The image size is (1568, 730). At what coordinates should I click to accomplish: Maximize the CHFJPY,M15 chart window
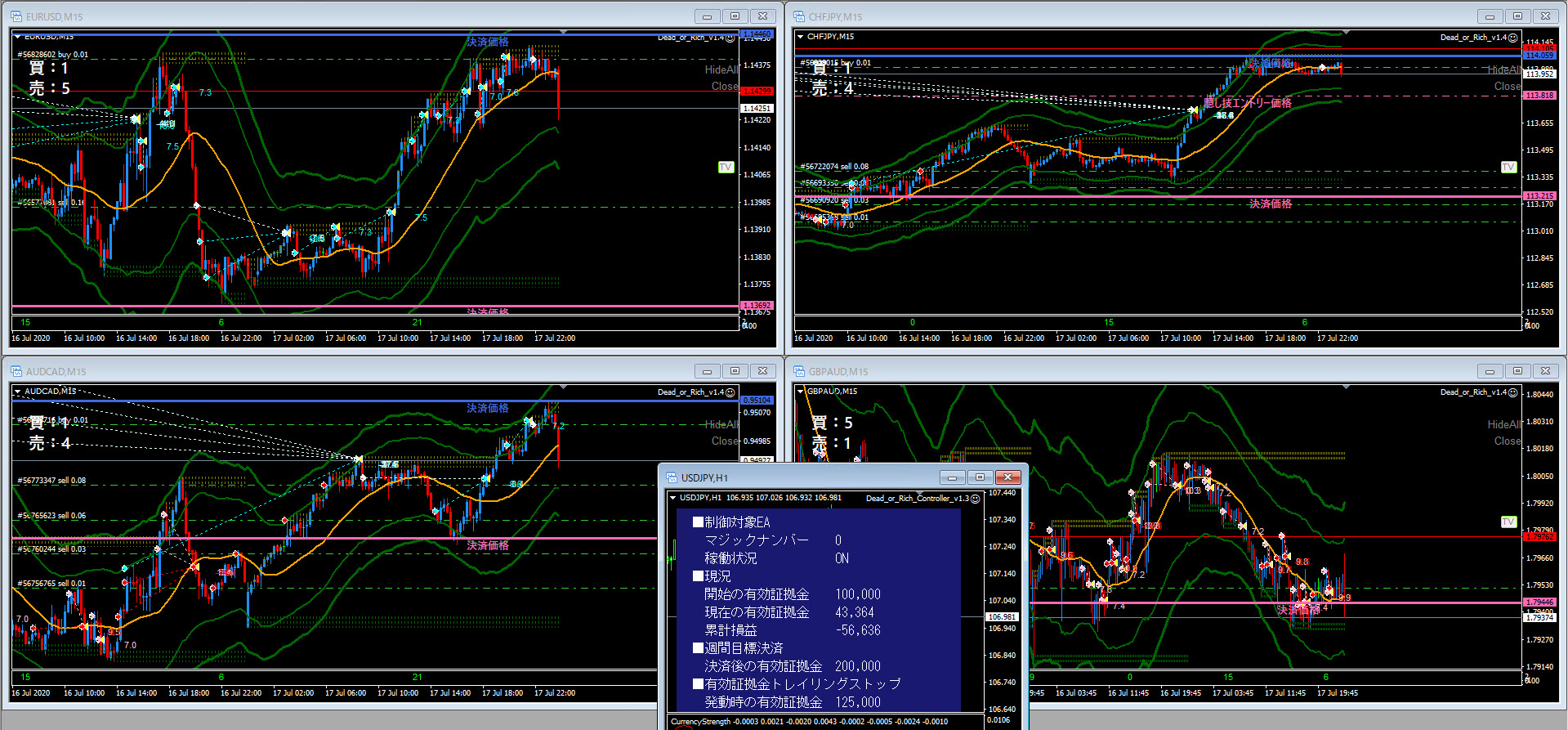pos(1518,16)
